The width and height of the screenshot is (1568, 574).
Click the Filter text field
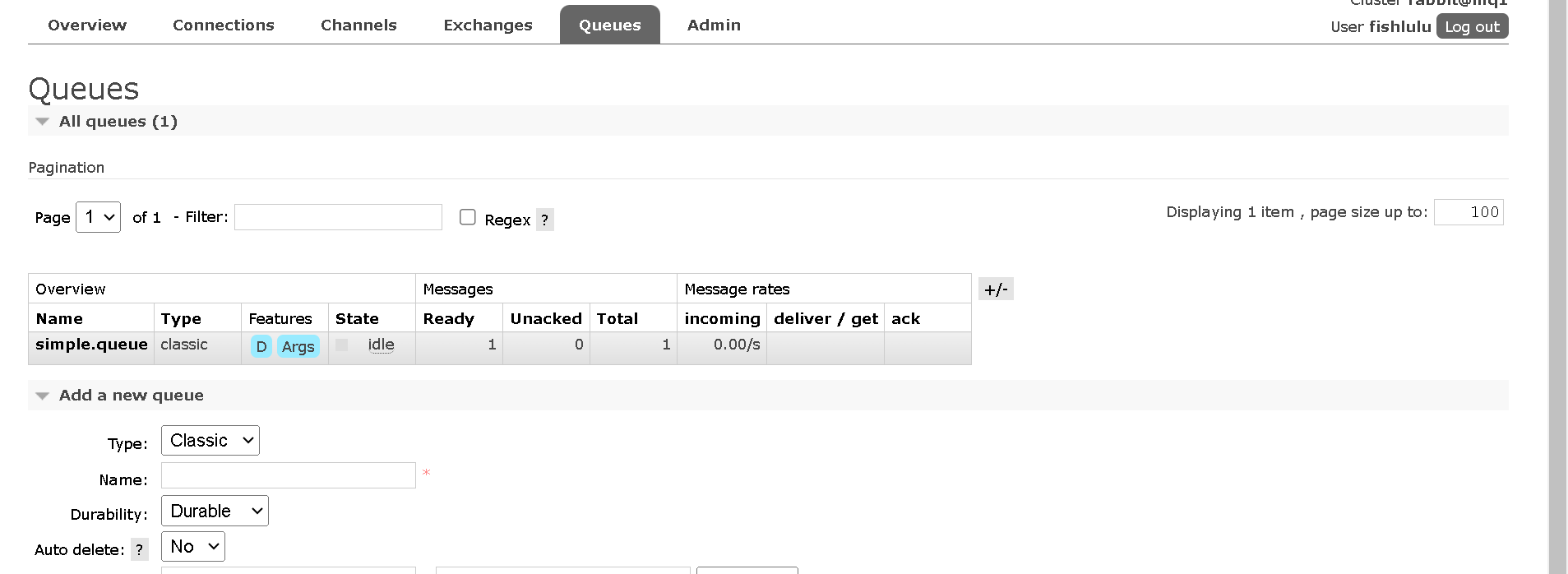tap(338, 217)
